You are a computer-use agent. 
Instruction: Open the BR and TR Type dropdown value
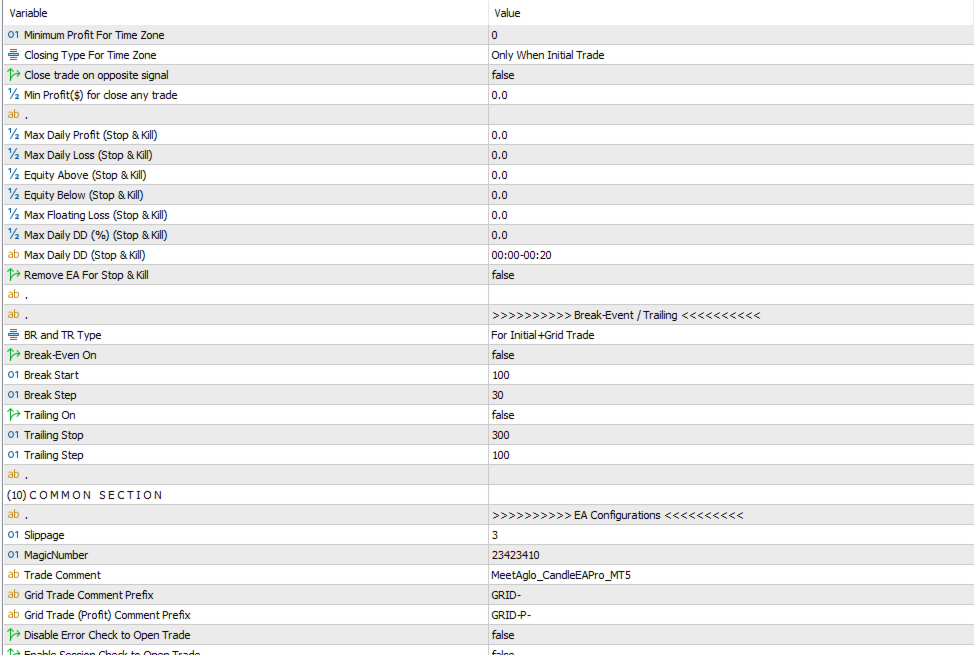tap(542, 335)
